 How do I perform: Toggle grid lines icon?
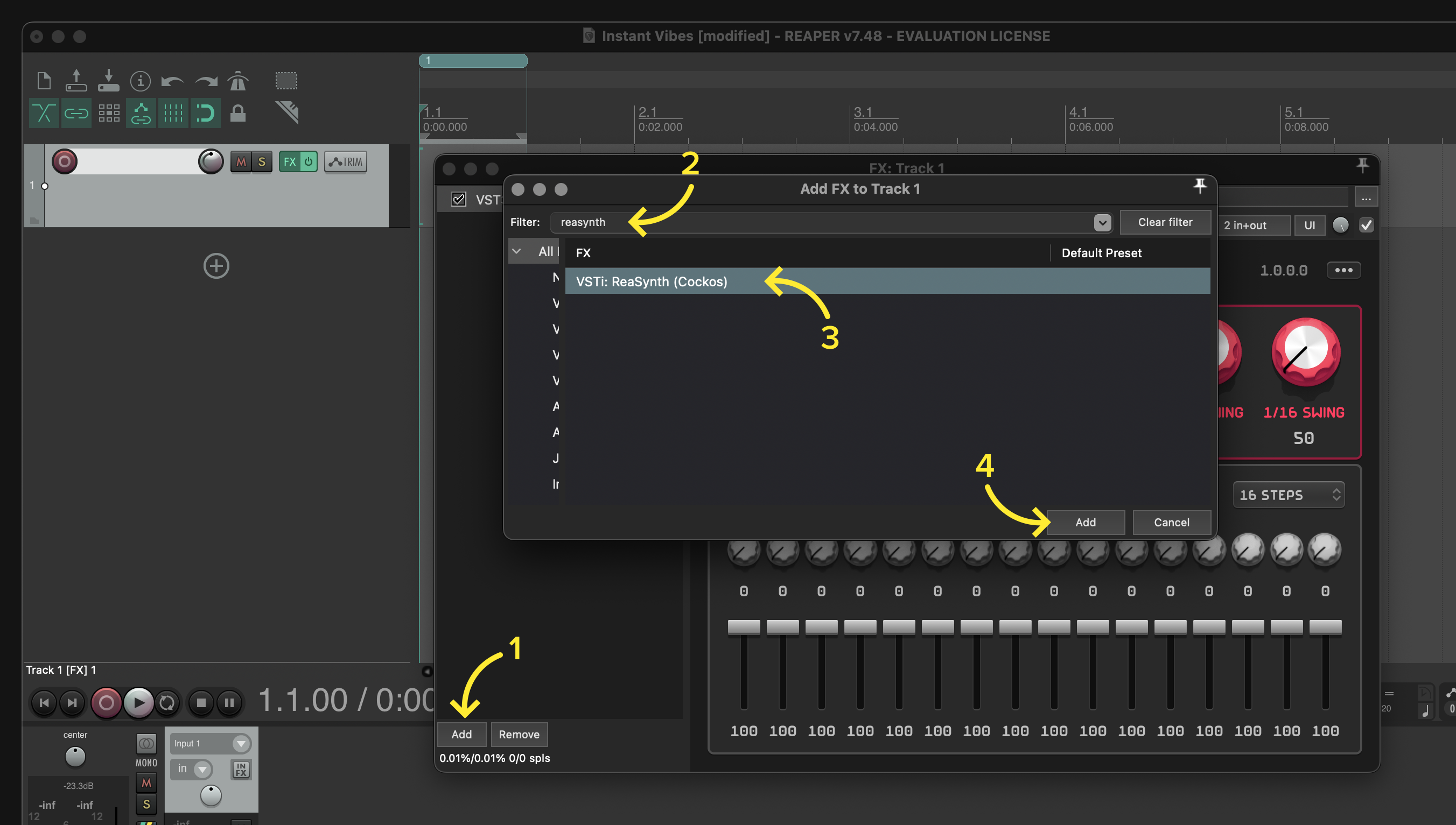173,113
